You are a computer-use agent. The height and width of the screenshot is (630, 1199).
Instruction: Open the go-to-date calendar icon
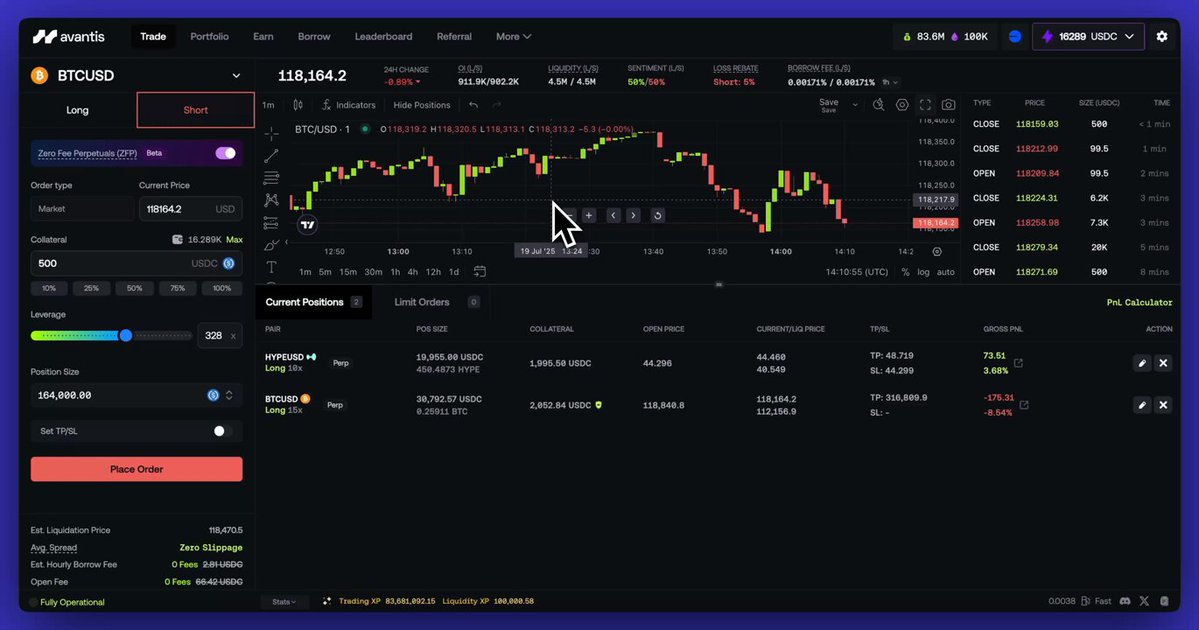pos(479,271)
